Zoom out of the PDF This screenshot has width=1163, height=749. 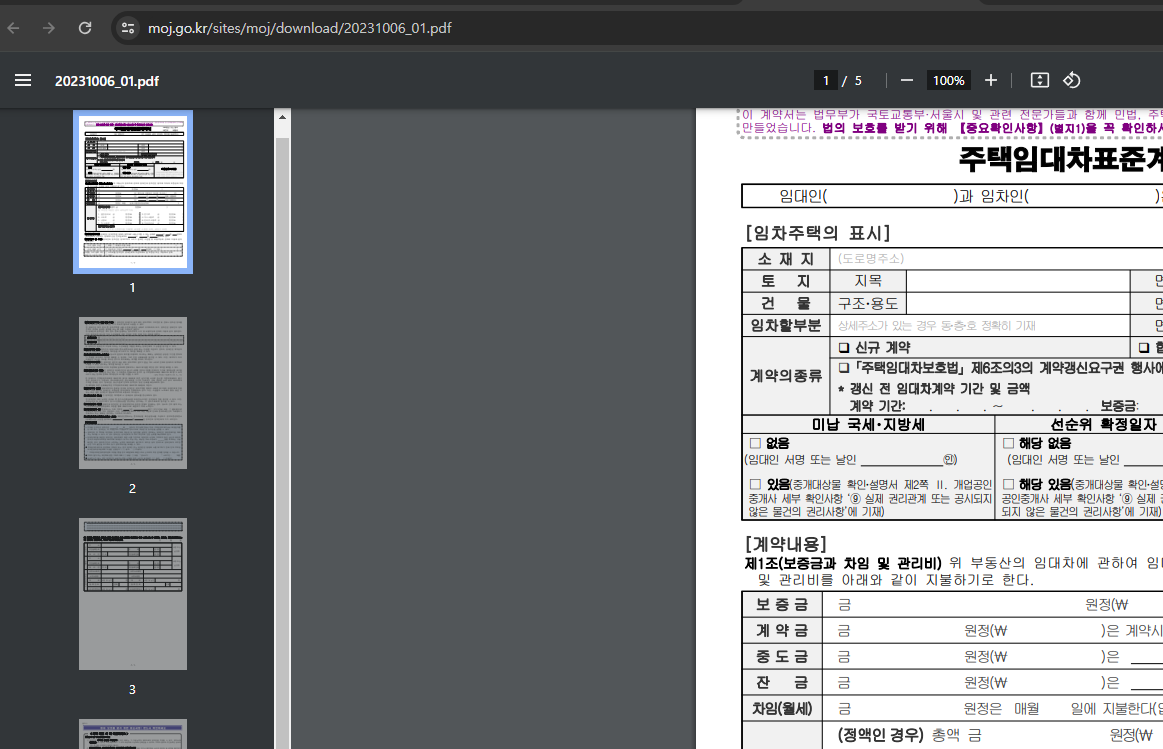(906, 80)
